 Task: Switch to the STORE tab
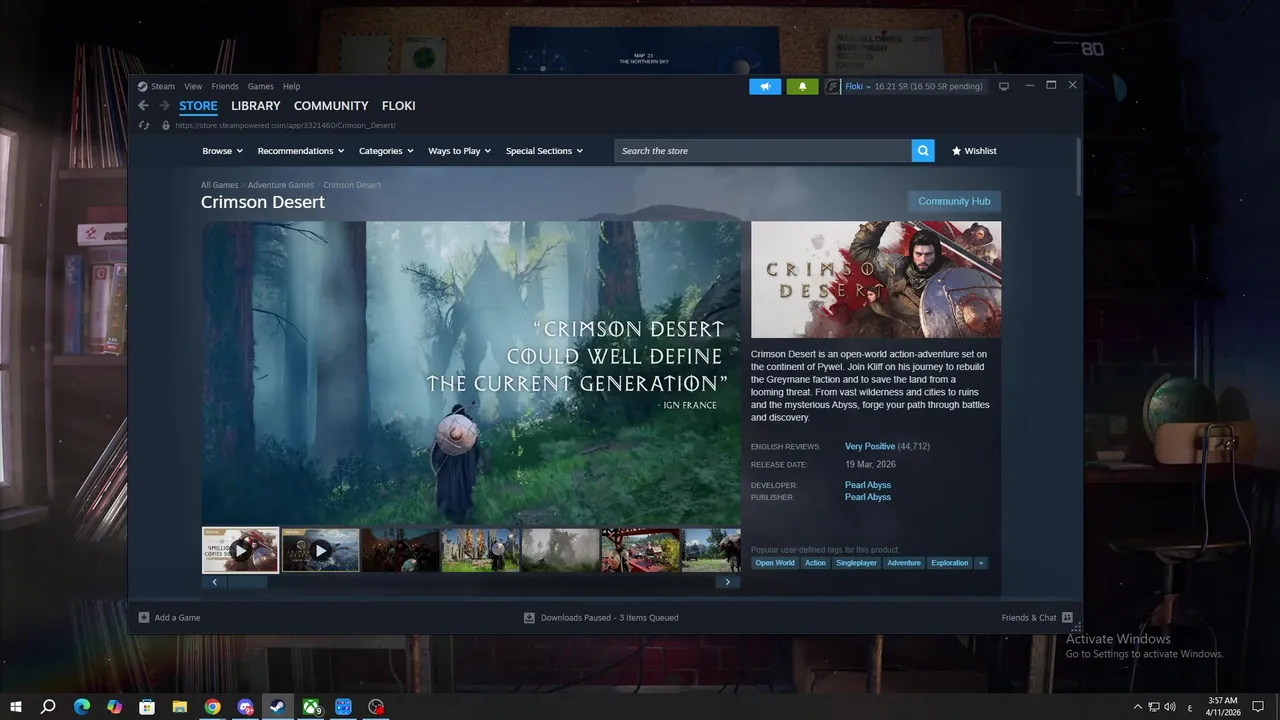198,106
